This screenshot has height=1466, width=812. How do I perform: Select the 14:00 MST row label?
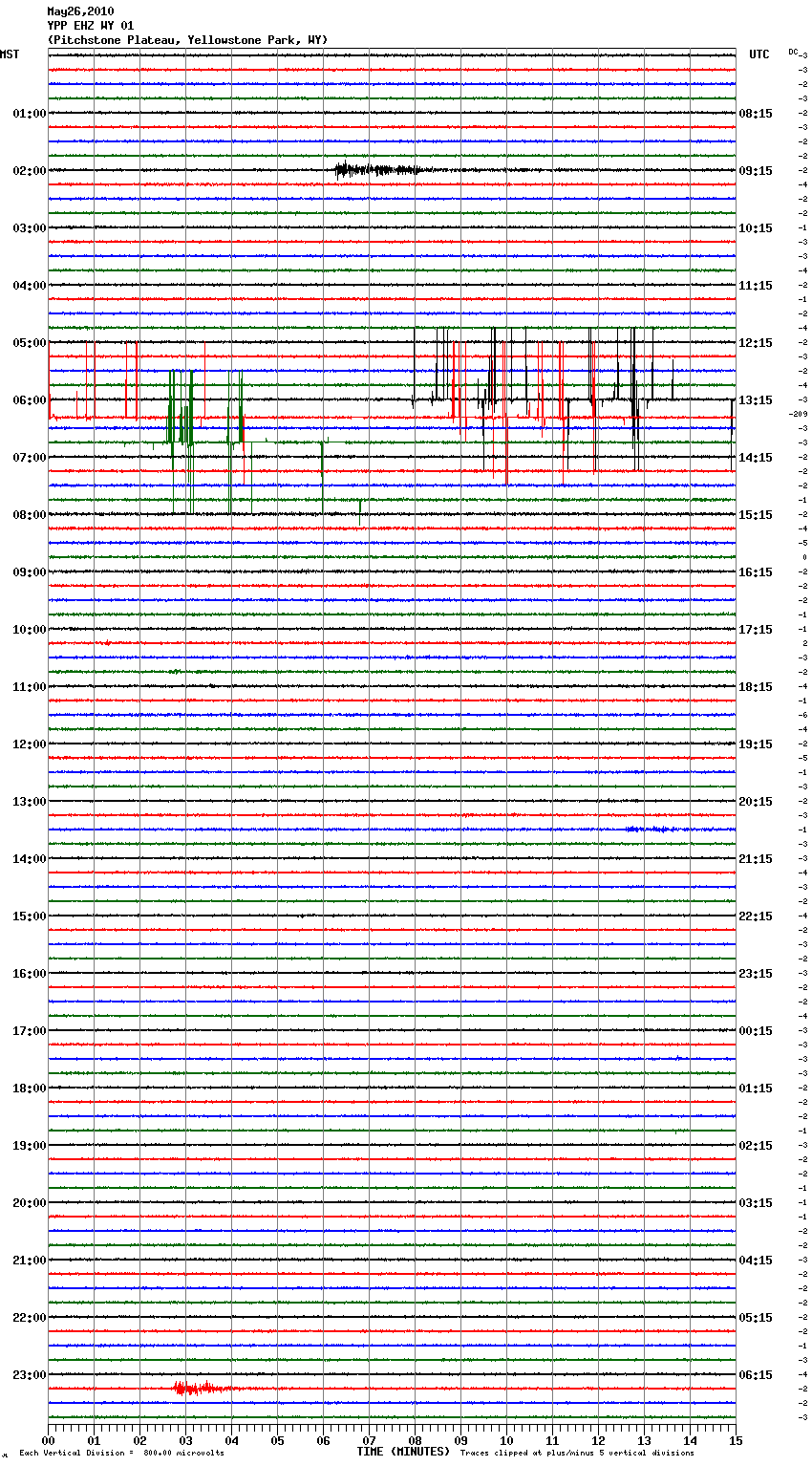pos(30,859)
